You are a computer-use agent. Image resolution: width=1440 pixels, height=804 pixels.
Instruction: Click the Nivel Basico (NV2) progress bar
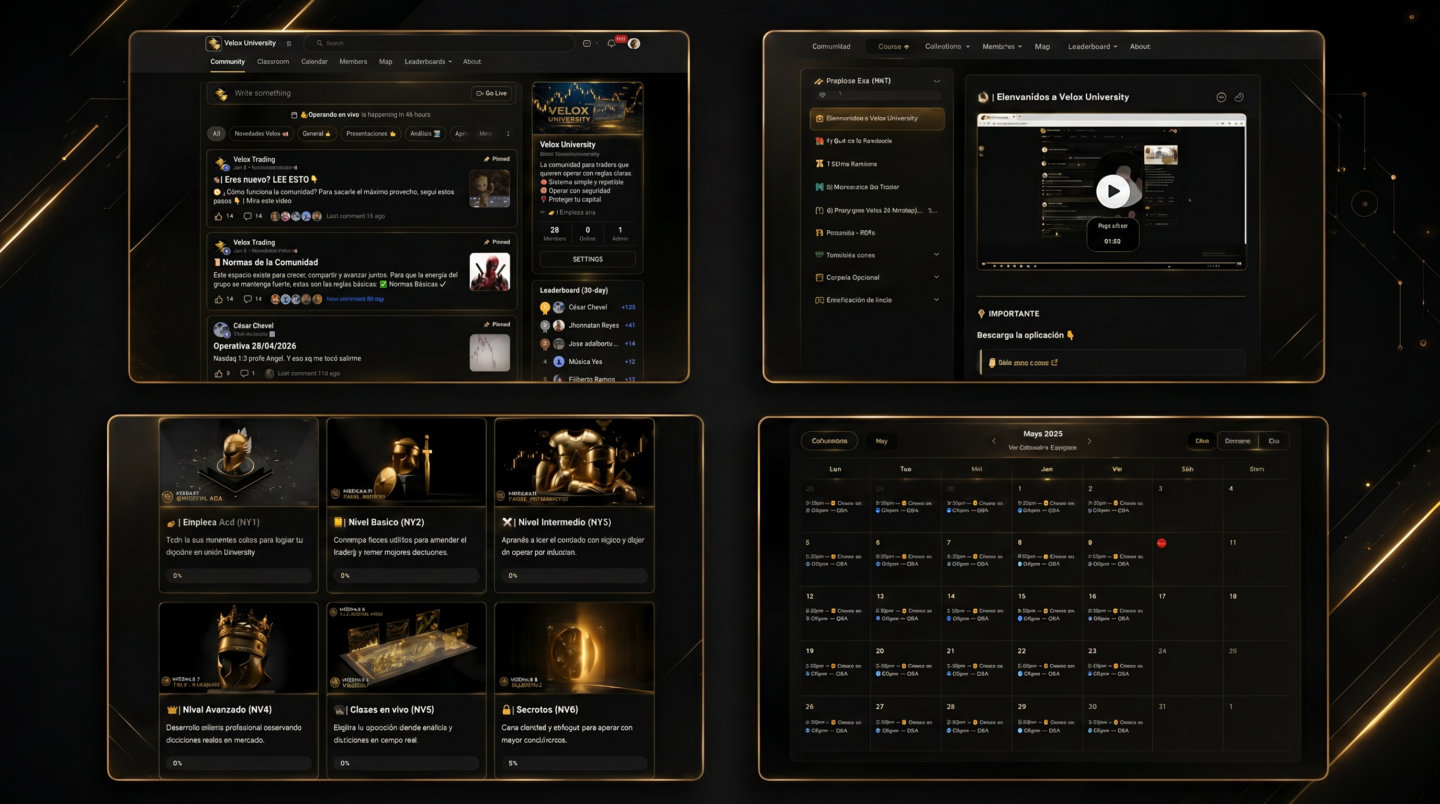point(406,575)
